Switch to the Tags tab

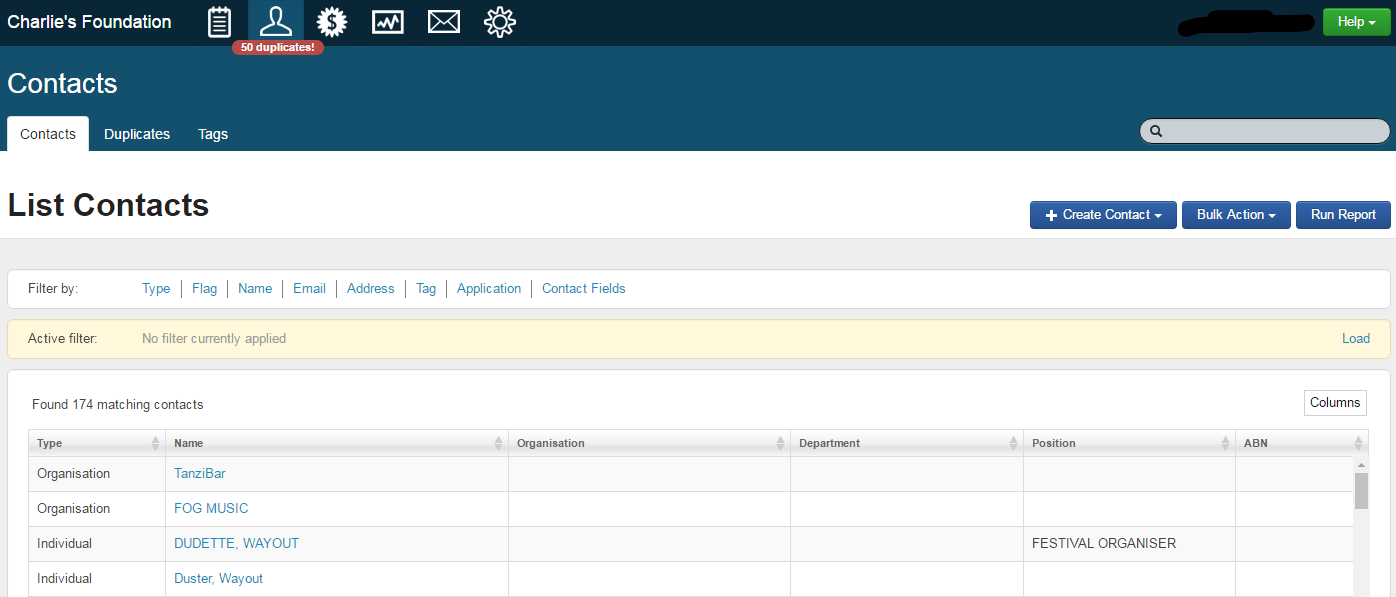[213, 134]
